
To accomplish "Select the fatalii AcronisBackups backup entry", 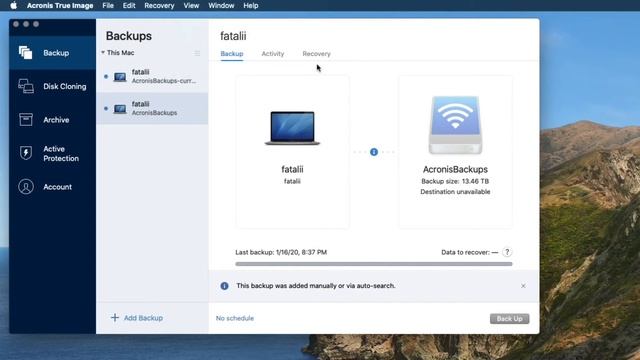I will [x=152, y=108].
